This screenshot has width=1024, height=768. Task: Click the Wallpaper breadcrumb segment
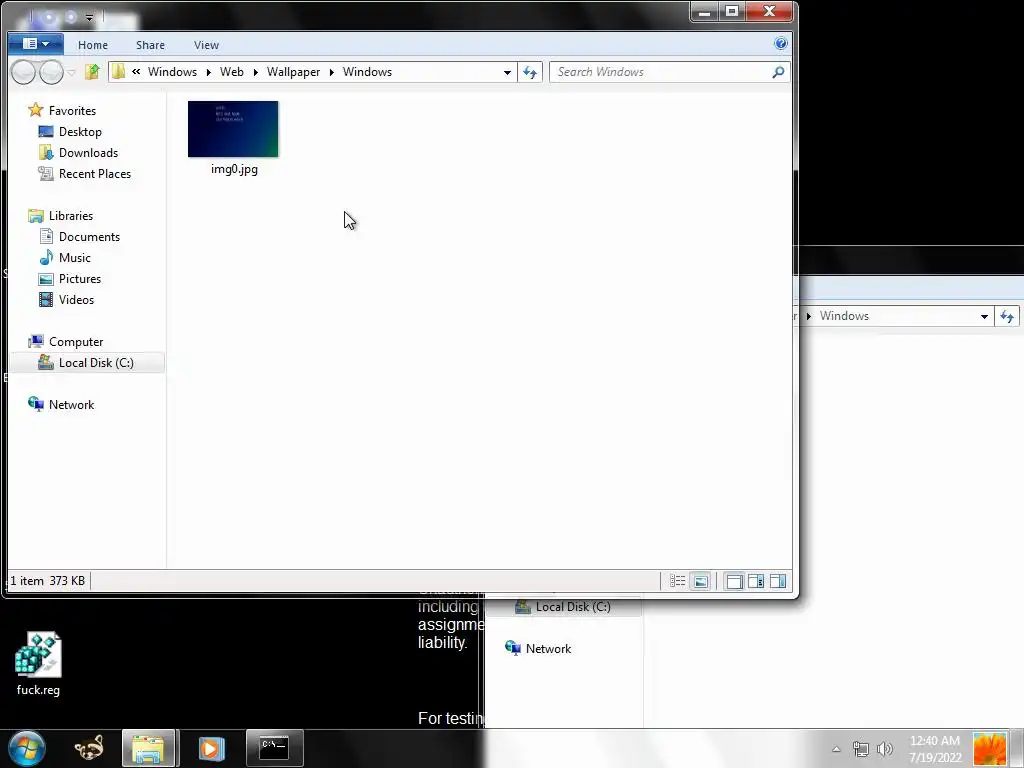[x=293, y=72]
